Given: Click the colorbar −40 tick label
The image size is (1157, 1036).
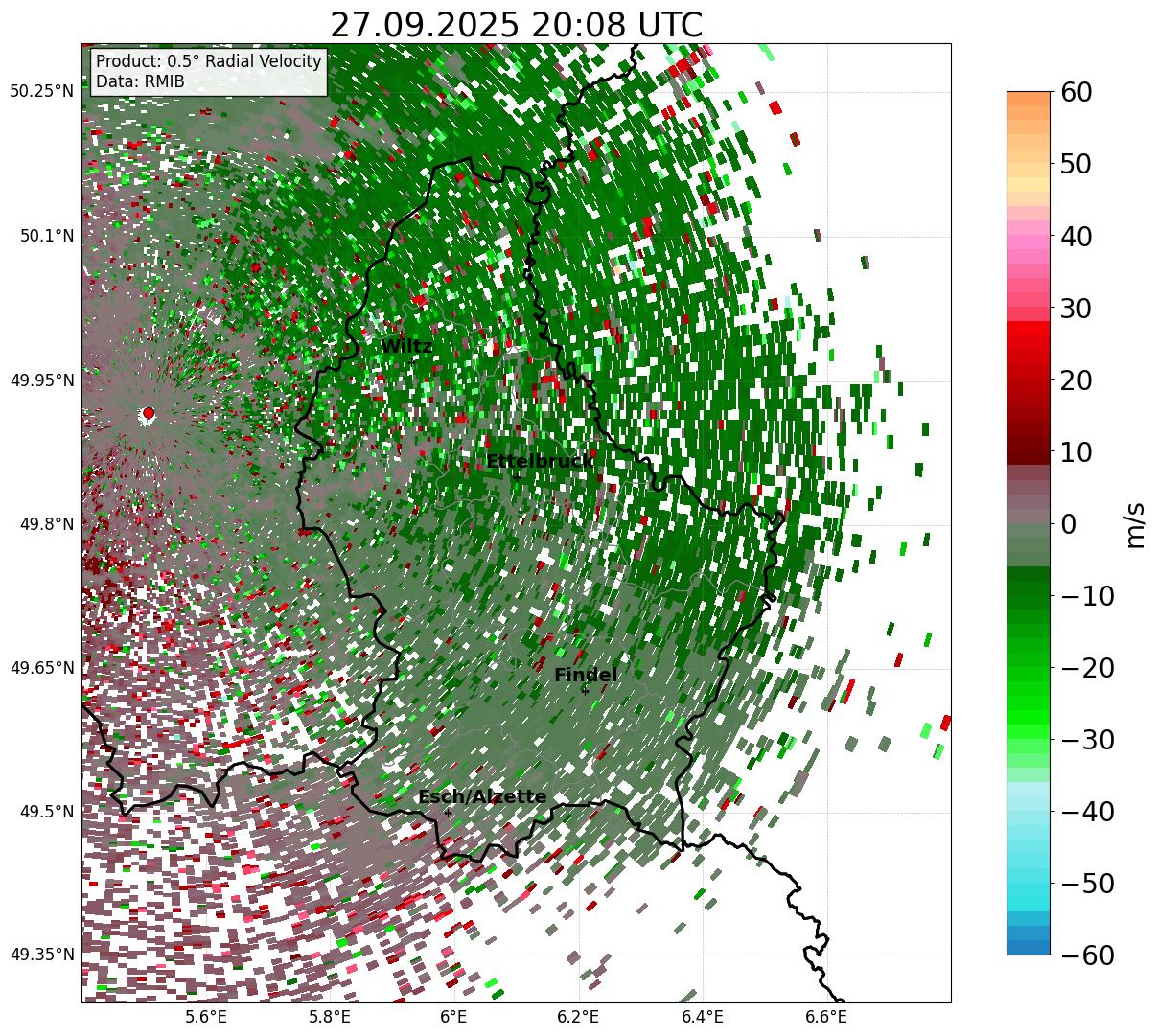Looking at the screenshot, I should (1087, 812).
